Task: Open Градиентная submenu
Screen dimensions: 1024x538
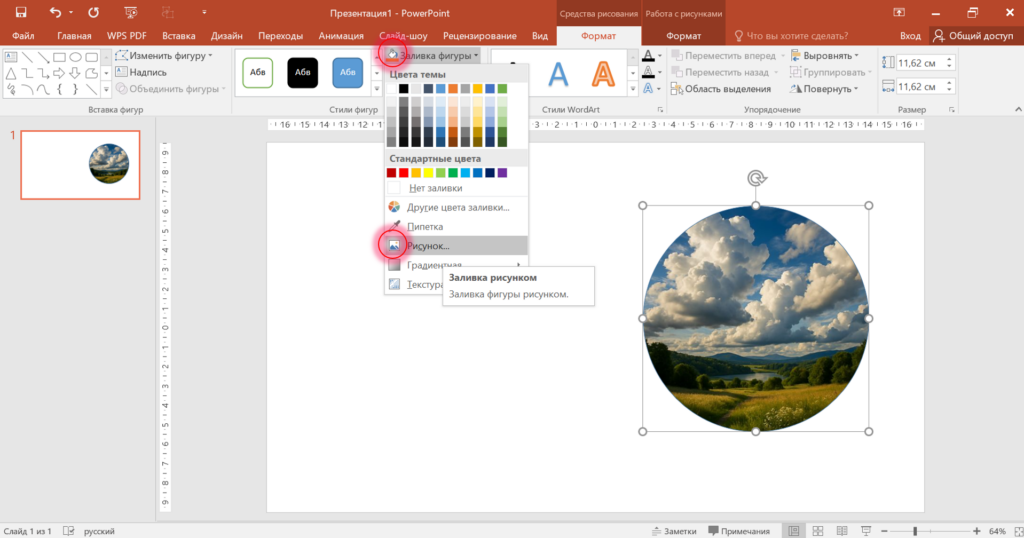Action: (x=456, y=265)
